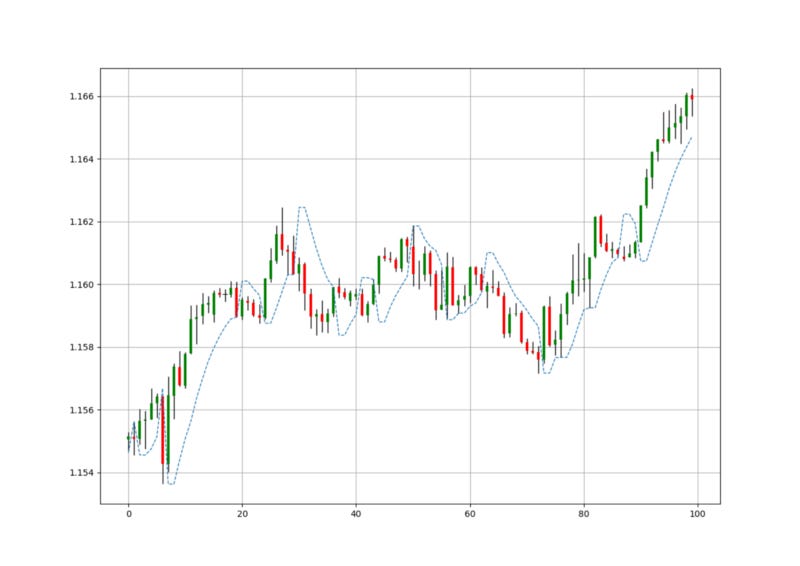Click the 60 x-axis tick label
The image size is (800, 566).
[470, 514]
